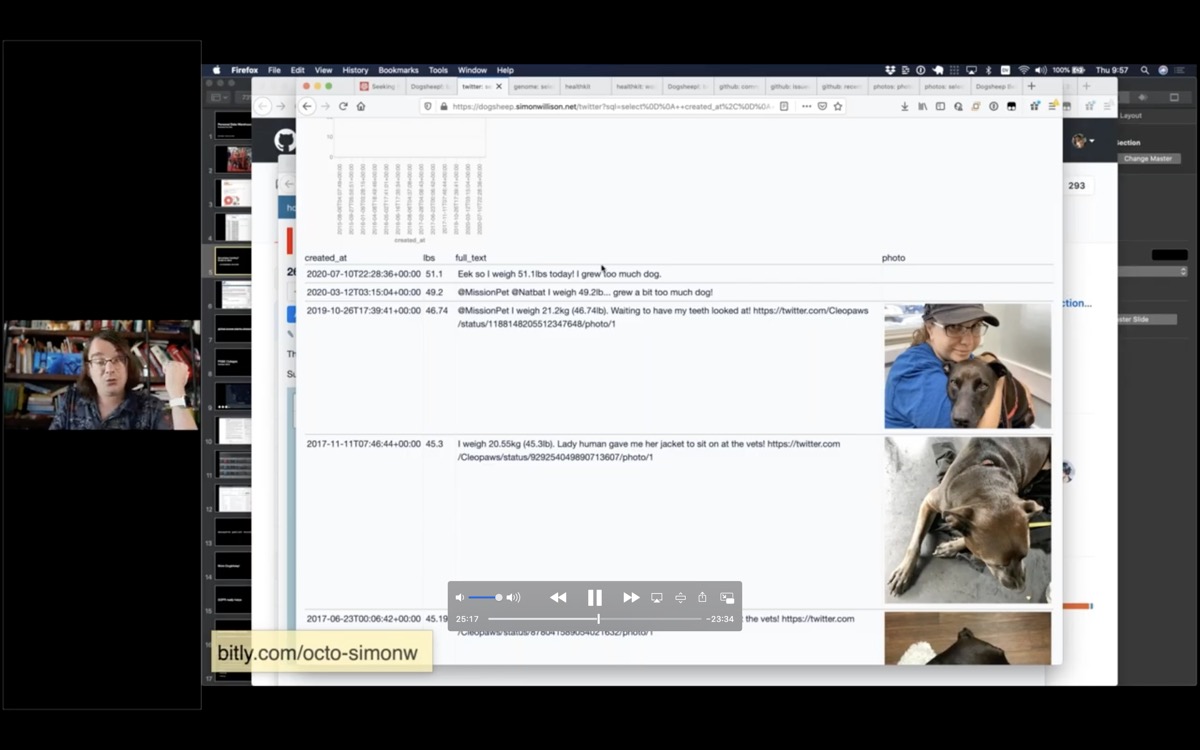Open the Firefox library icon
This screenshot has width=1200, height=750.
(x=922, y=106)
